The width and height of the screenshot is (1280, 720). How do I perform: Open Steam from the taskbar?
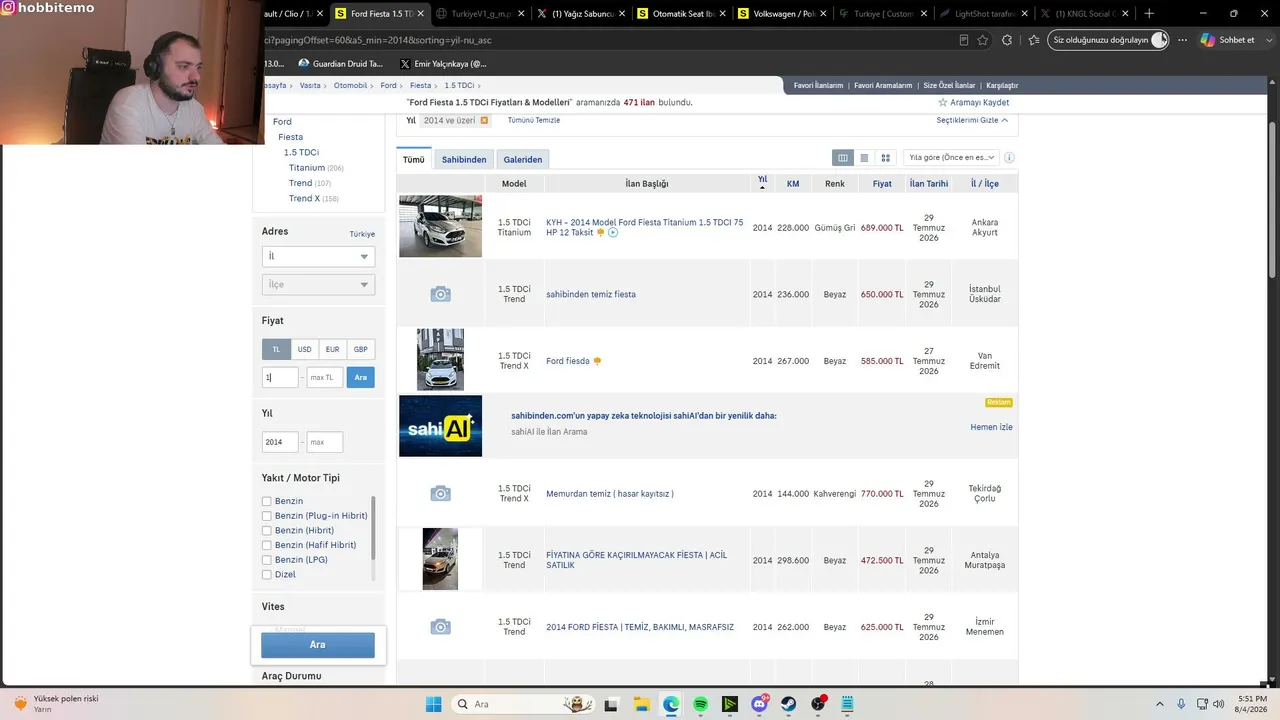[789, 704]
